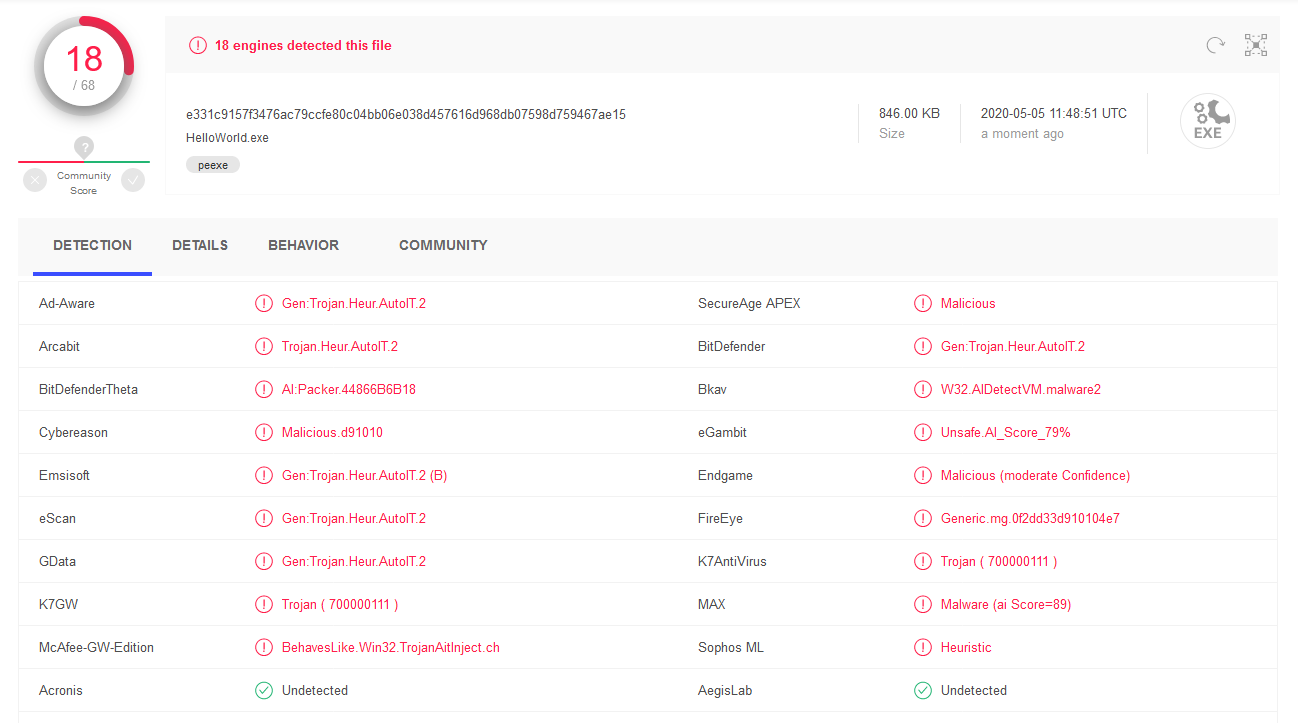The height and width of the screenshot is (723, 1298).
Task: Click the community score question mark
Action: pyautogui.click(x=84, y=148)
